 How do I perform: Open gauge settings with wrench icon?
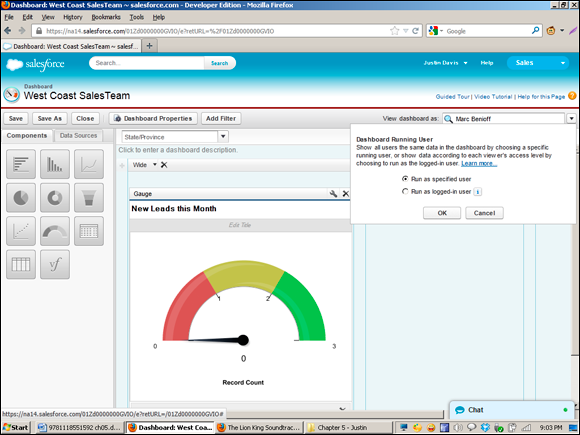point(333,193)
